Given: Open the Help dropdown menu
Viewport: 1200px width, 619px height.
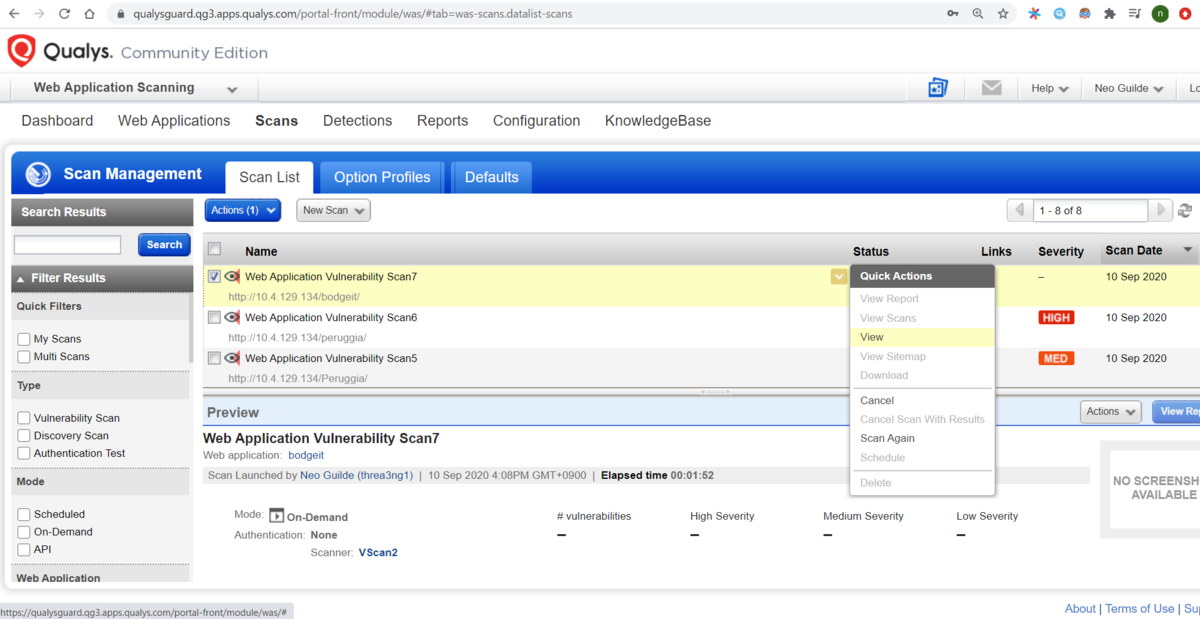Looking at the screenshot, I should pyautogui.click(x=1050, y=88).
